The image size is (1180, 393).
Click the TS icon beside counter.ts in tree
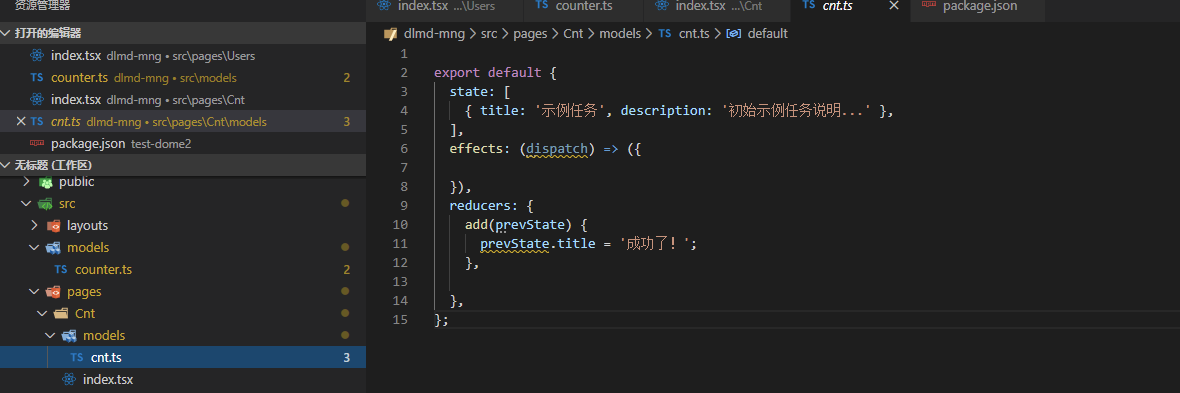[61, 270]
